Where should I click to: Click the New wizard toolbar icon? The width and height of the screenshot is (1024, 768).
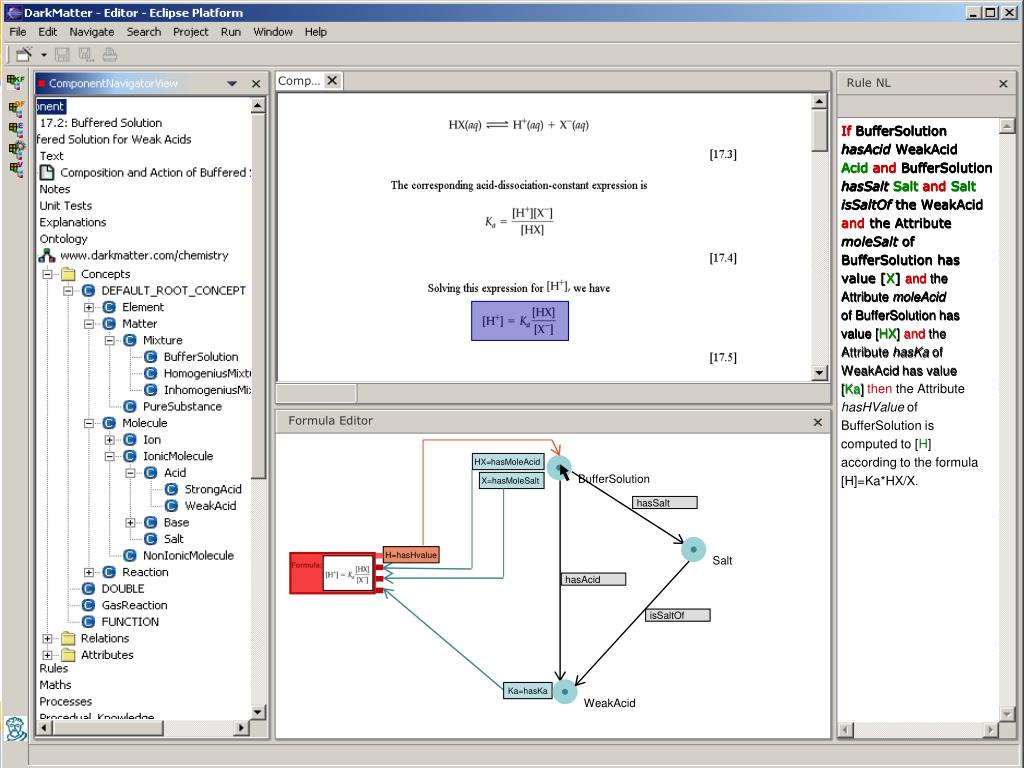coord(24,55)
